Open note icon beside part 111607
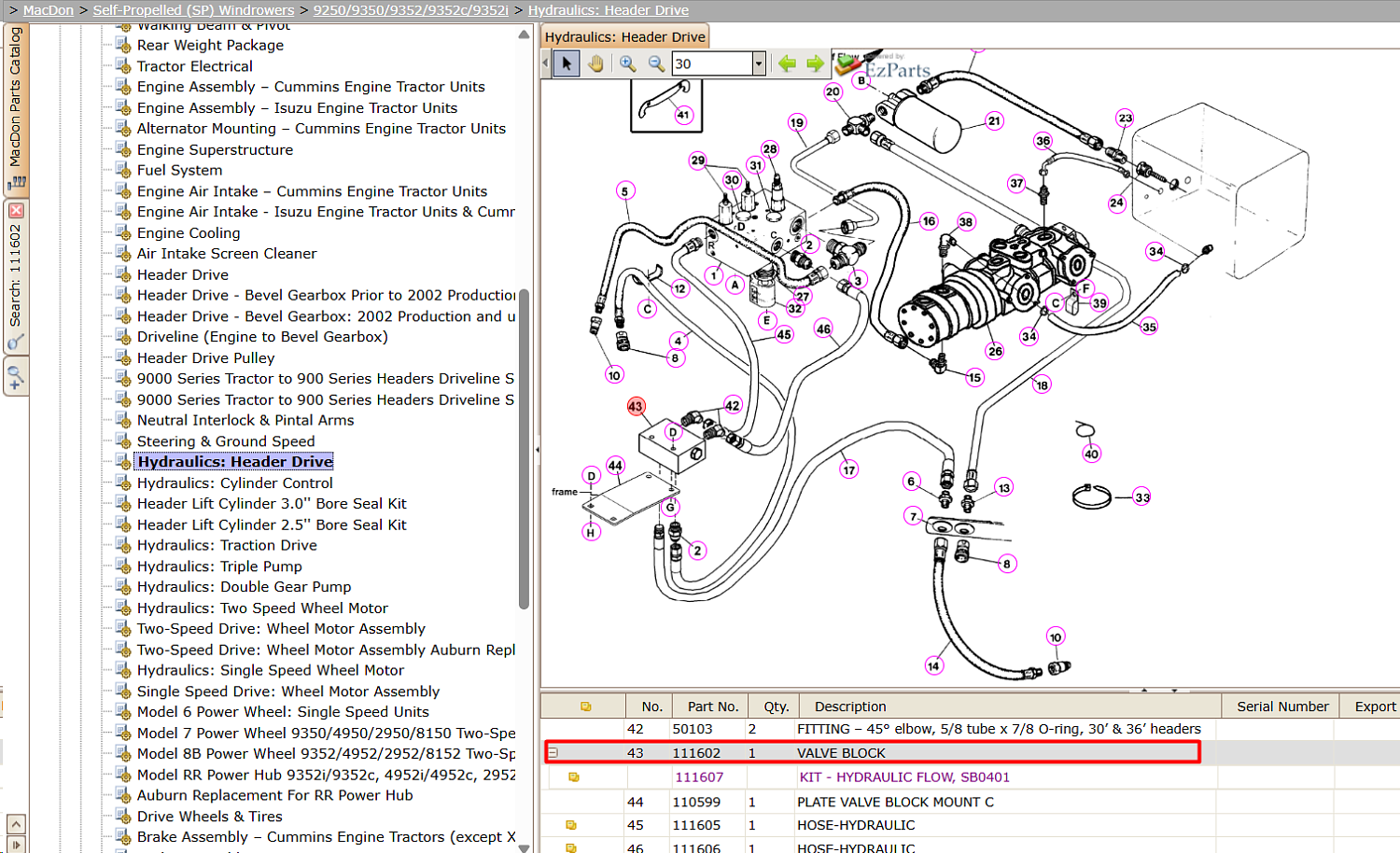This screenshot has height=853, width=1400. [574, 777]
